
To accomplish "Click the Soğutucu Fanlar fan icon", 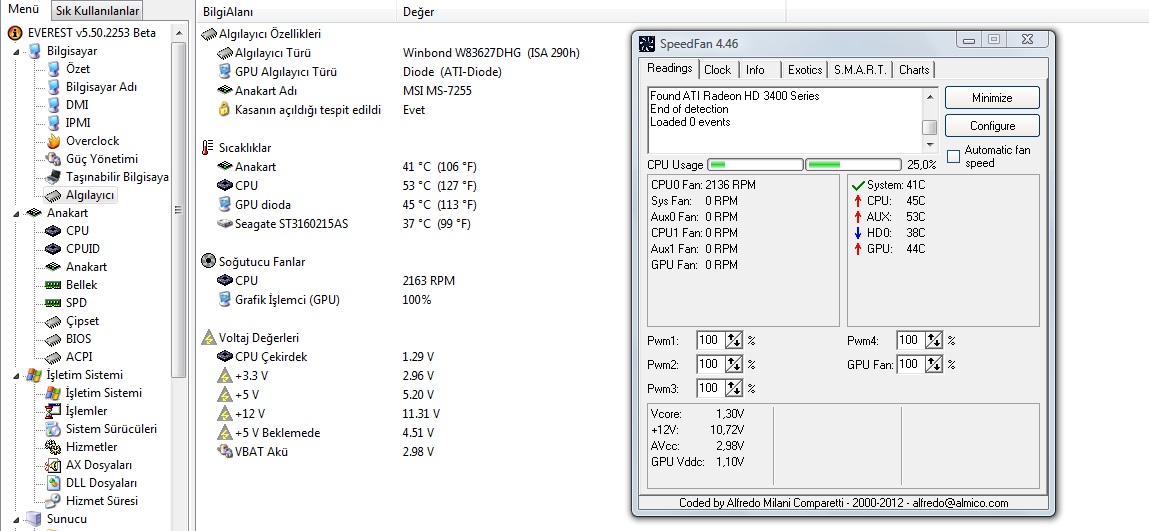I will point(208,261).
